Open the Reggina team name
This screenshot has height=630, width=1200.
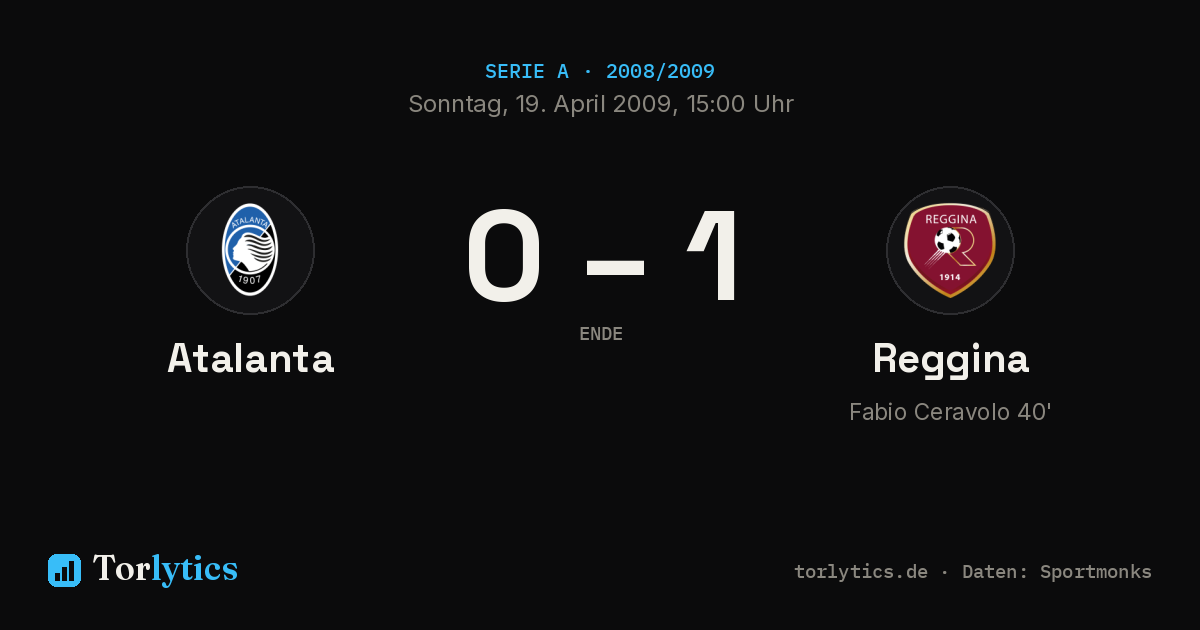950,359
